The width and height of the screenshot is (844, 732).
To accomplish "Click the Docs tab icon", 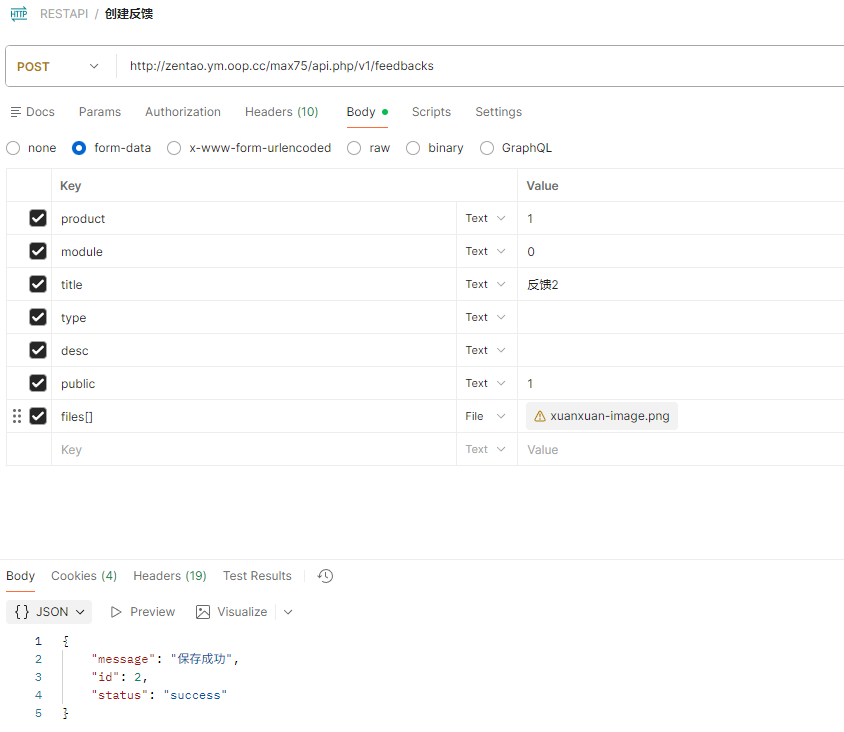I will pyautogui.click(x=15, y=112).
